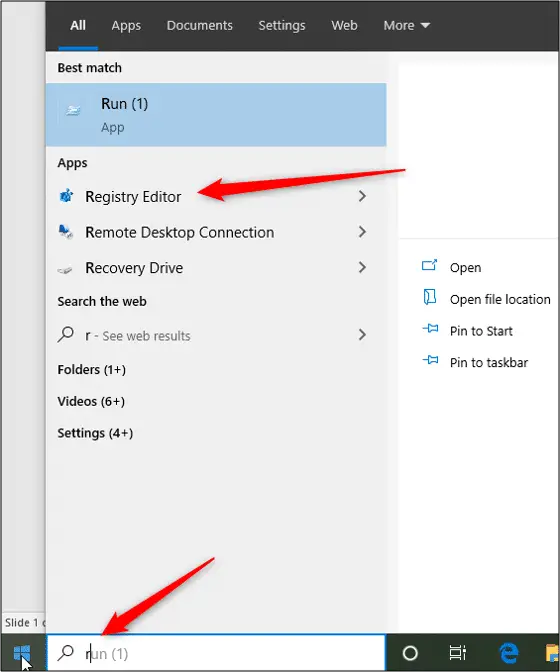The image size is (560, 672).
Task: Click Open in the right pane
Action: [465, 267]
